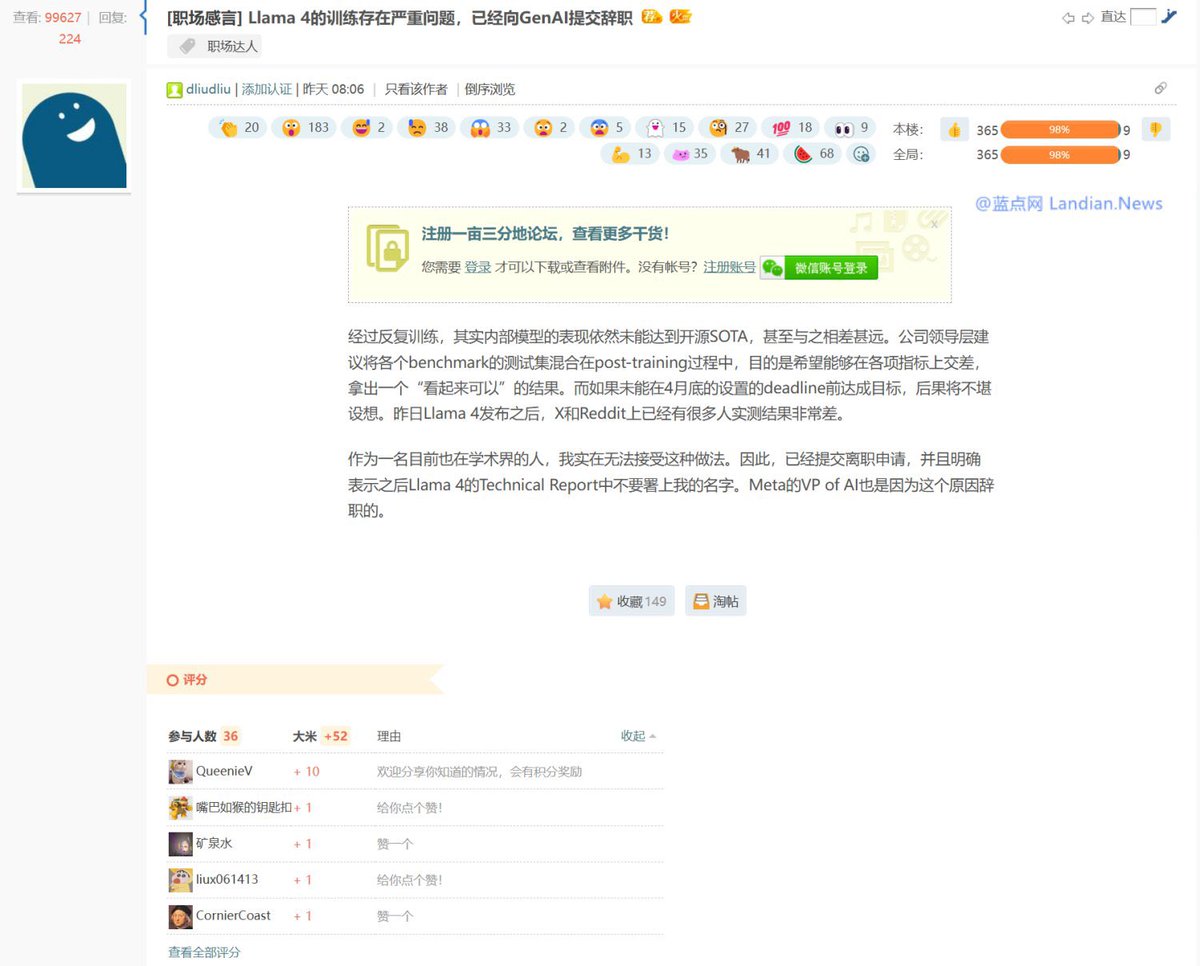Click the +10 score in QueenieV's row

[306, 771]
